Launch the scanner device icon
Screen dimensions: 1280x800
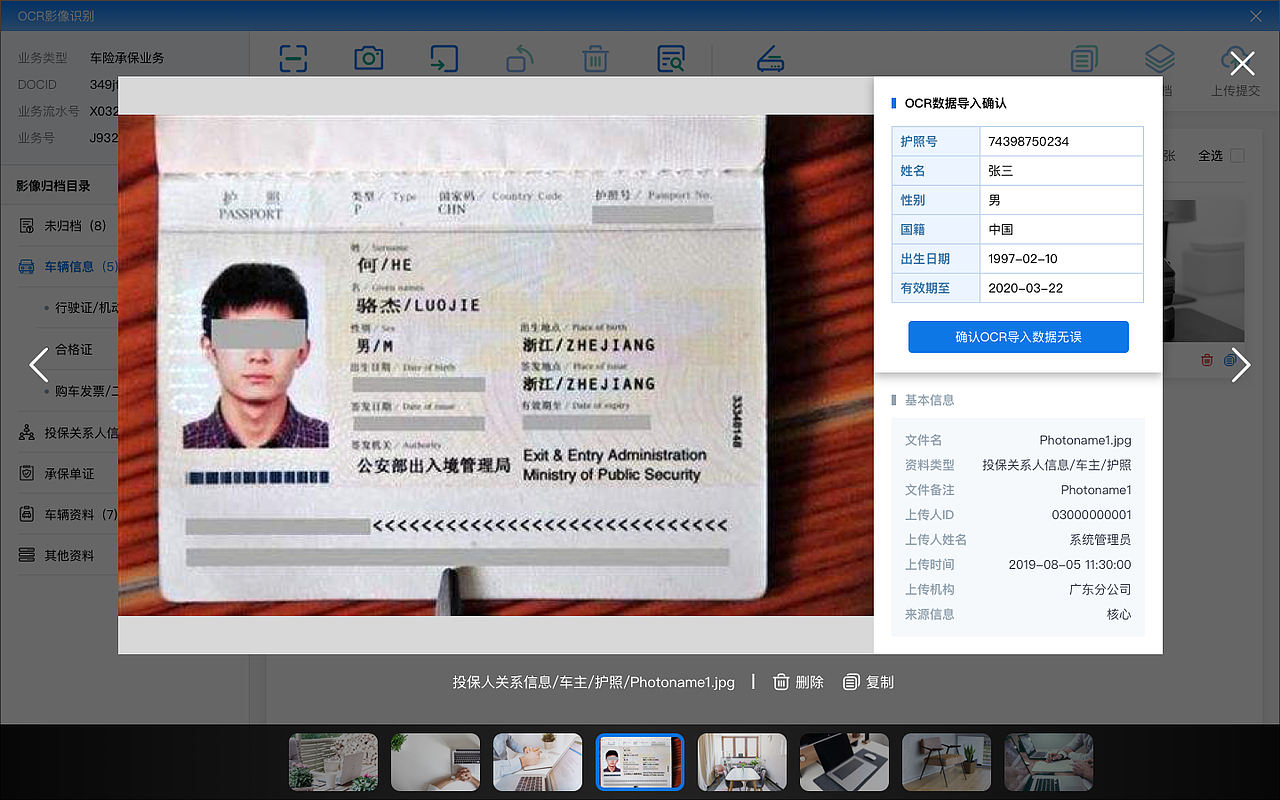(770, 59)
